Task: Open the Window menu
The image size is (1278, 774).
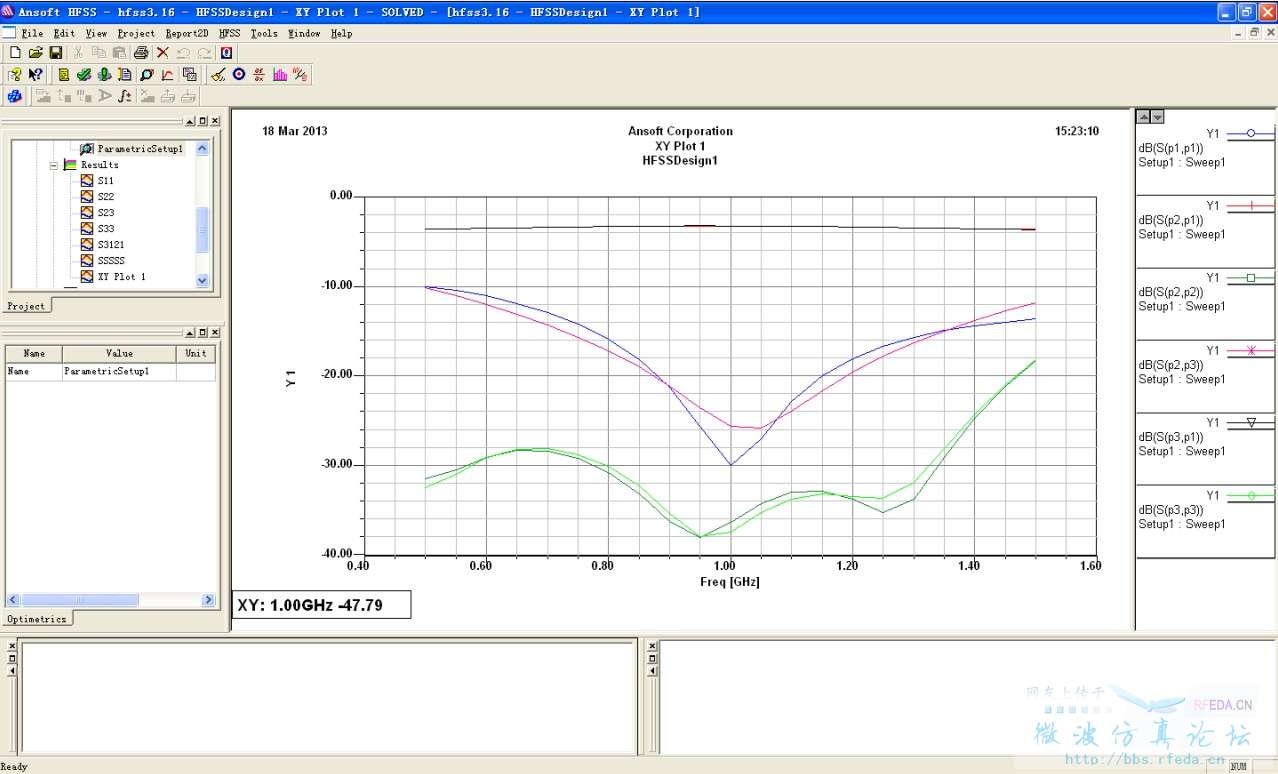Action: (x=304, y=33)
